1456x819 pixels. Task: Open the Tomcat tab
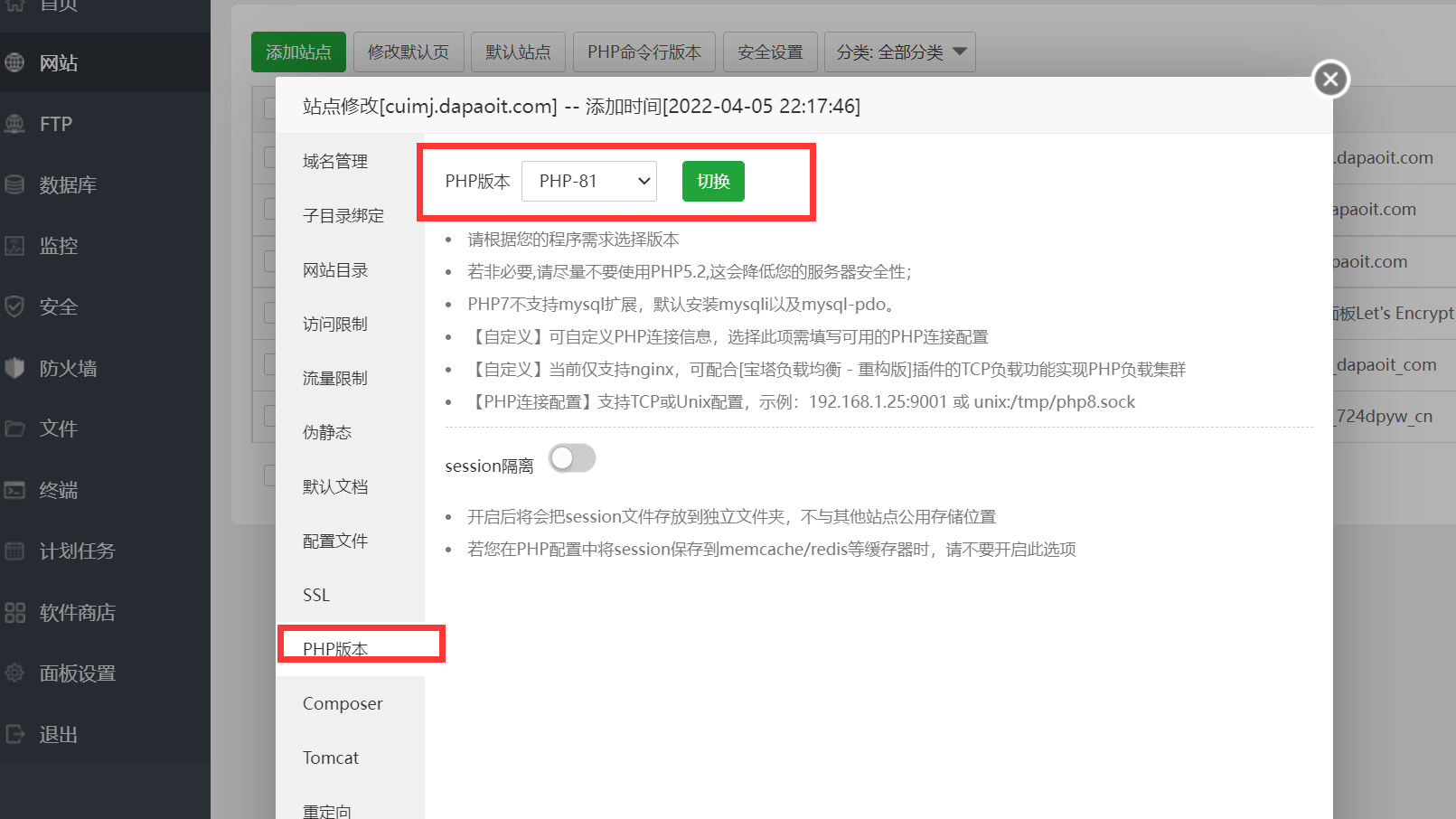(x=350, y=758)
